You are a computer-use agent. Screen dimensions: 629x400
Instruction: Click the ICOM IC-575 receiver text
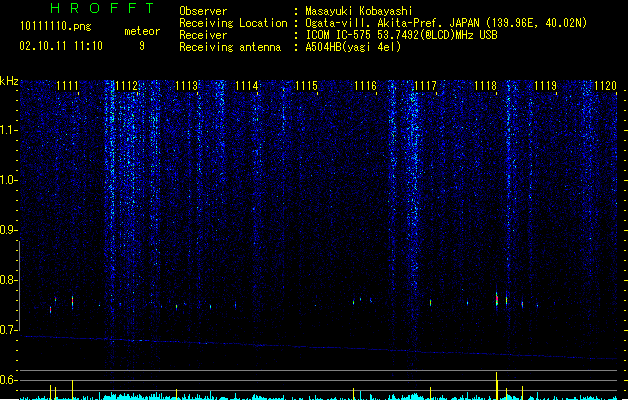click(x=401, y=35)
